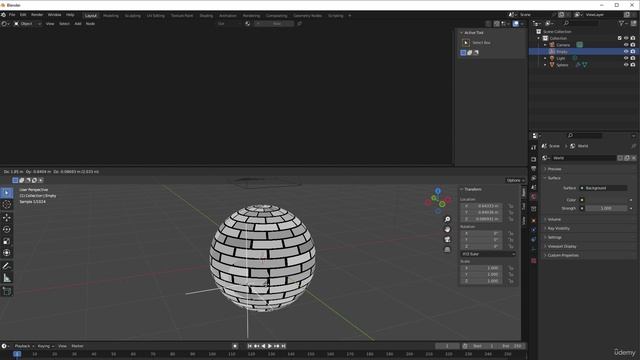Click the pan view hand icon
640x360 pixels.
pos(447,229)
